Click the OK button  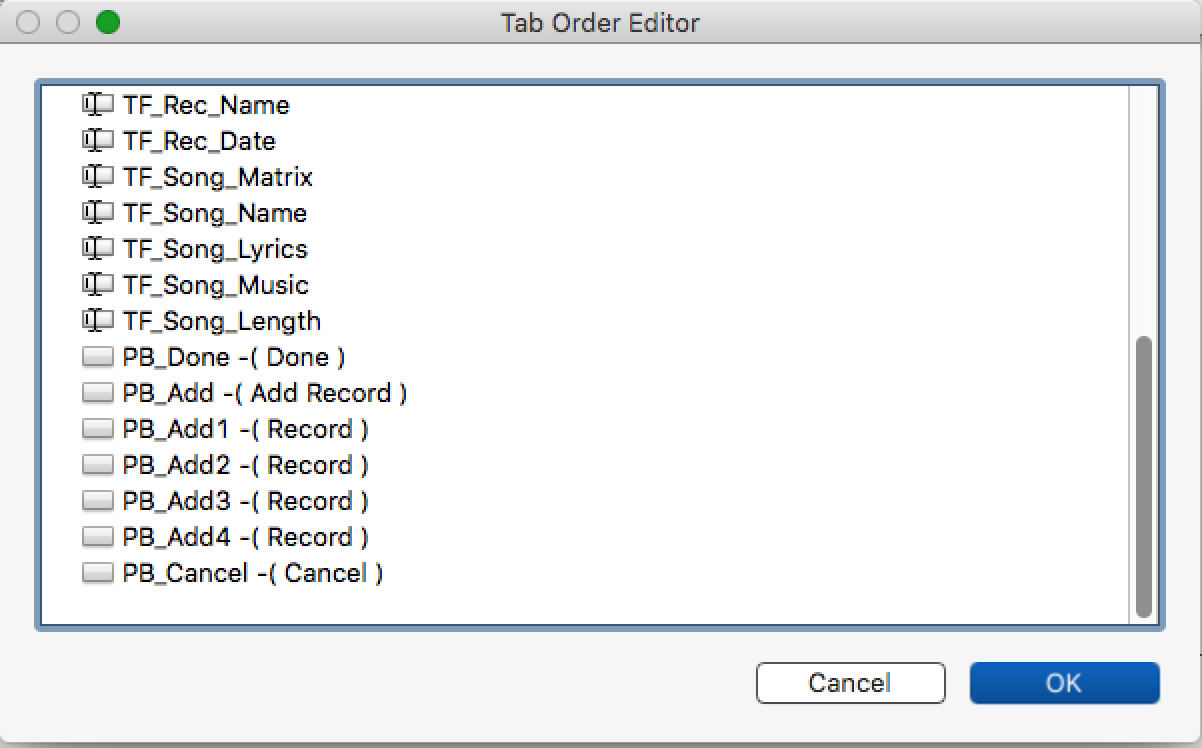point(1064,683)
